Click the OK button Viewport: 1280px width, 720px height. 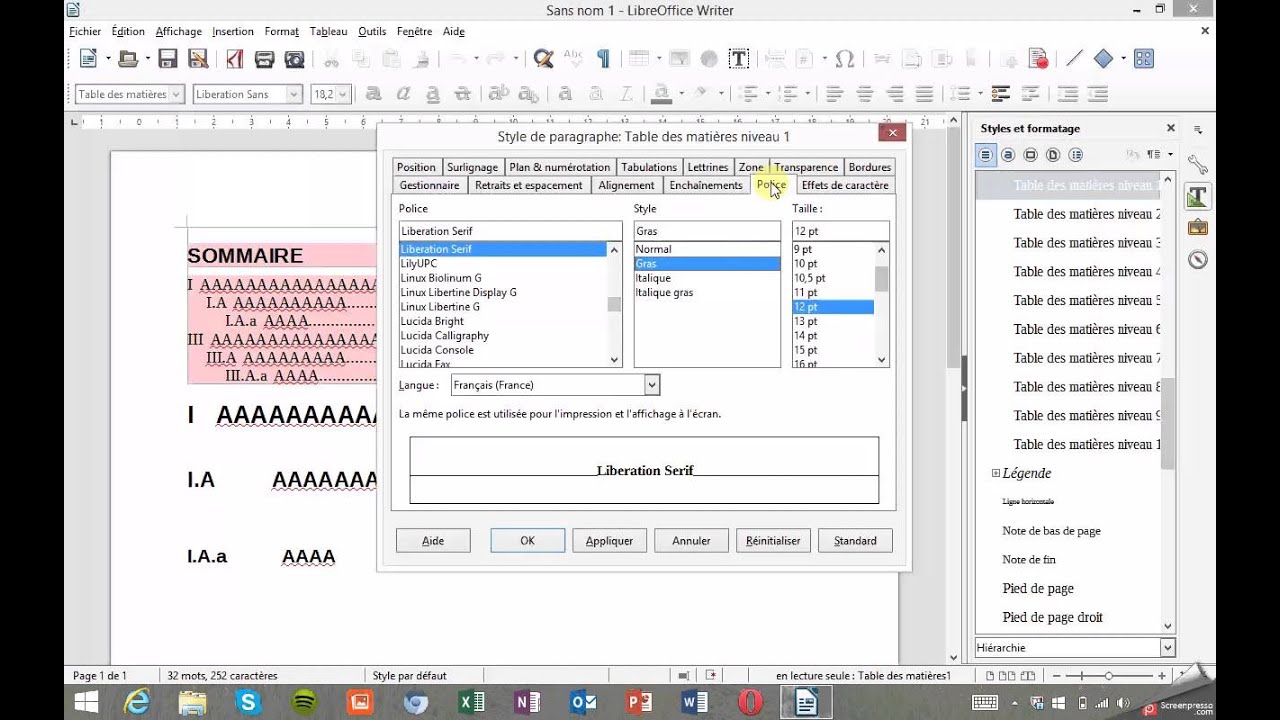point(527,540)
